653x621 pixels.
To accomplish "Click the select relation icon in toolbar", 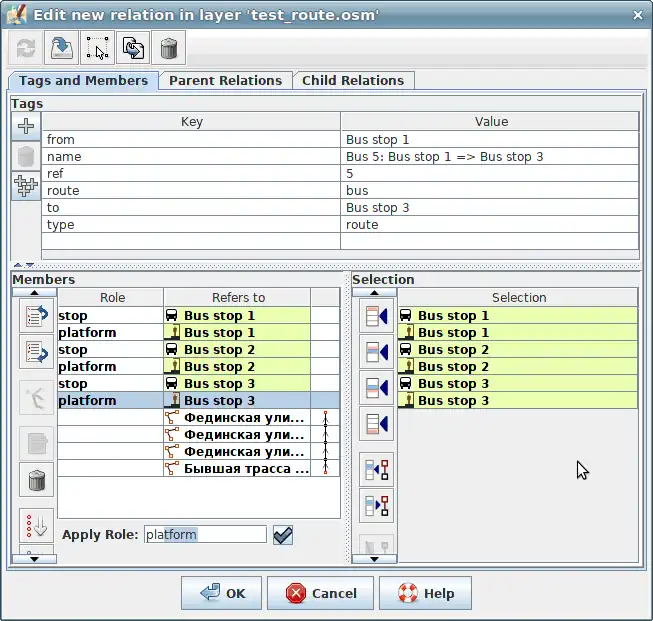I will (97, 47).
